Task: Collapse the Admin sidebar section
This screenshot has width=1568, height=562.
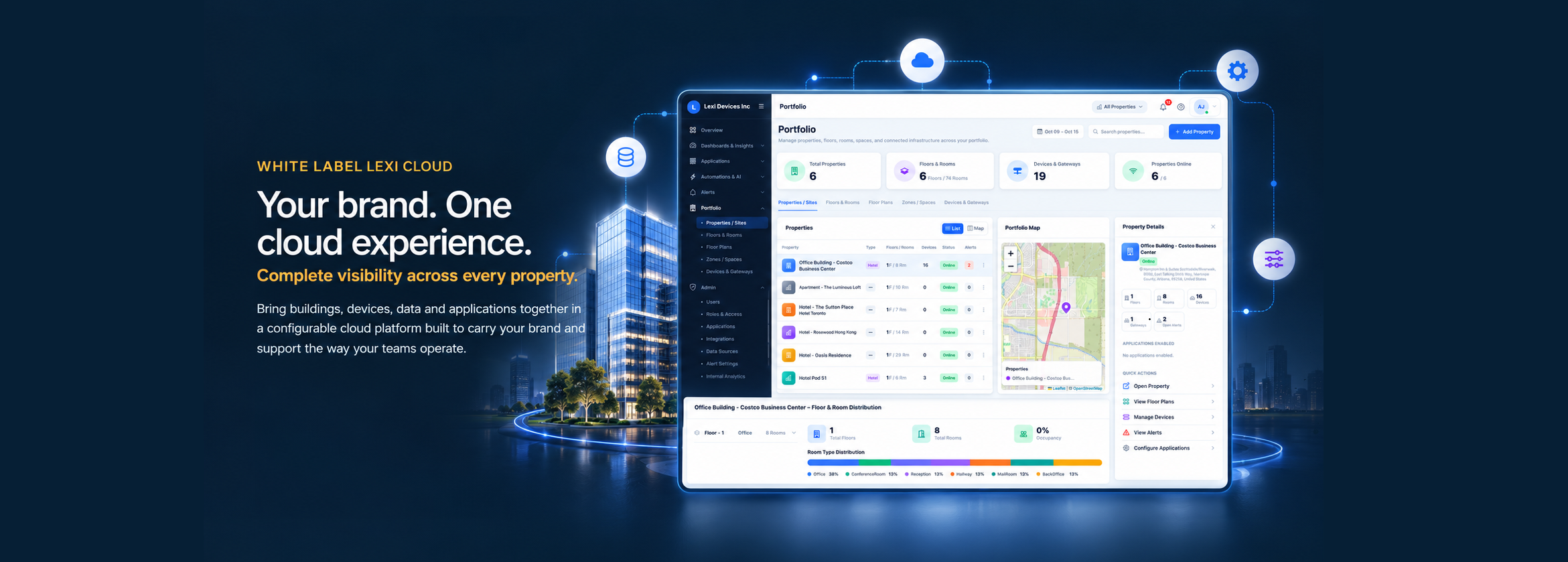Action: 727,287
